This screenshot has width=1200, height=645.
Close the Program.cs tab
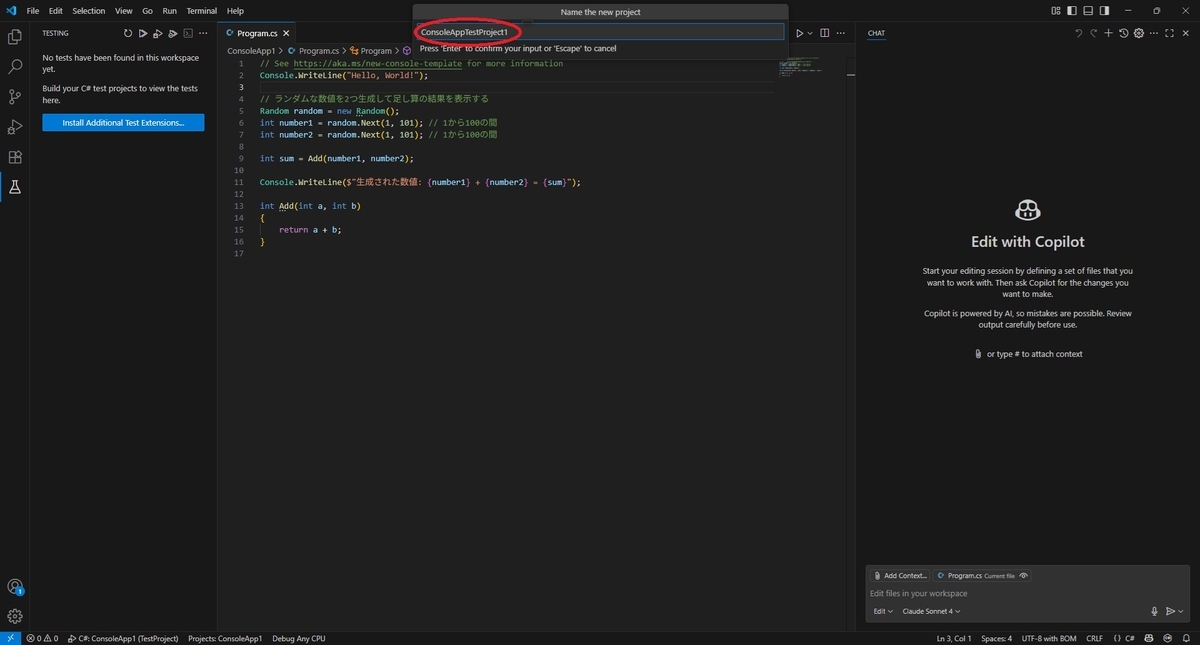[x=286, y=33]
